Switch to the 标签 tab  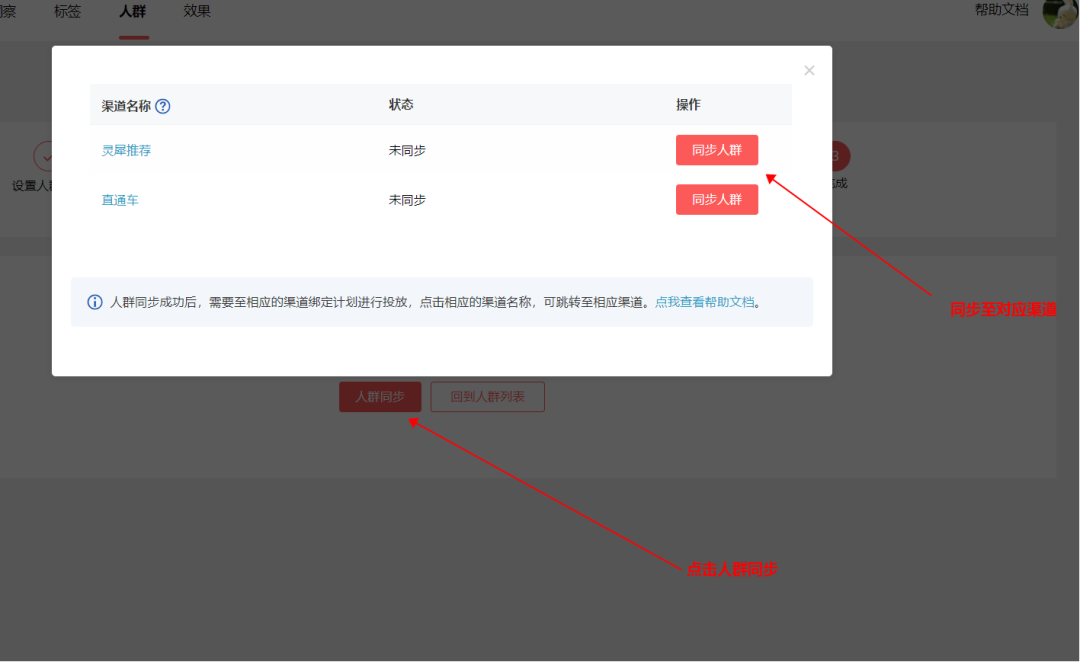[66, 12]
